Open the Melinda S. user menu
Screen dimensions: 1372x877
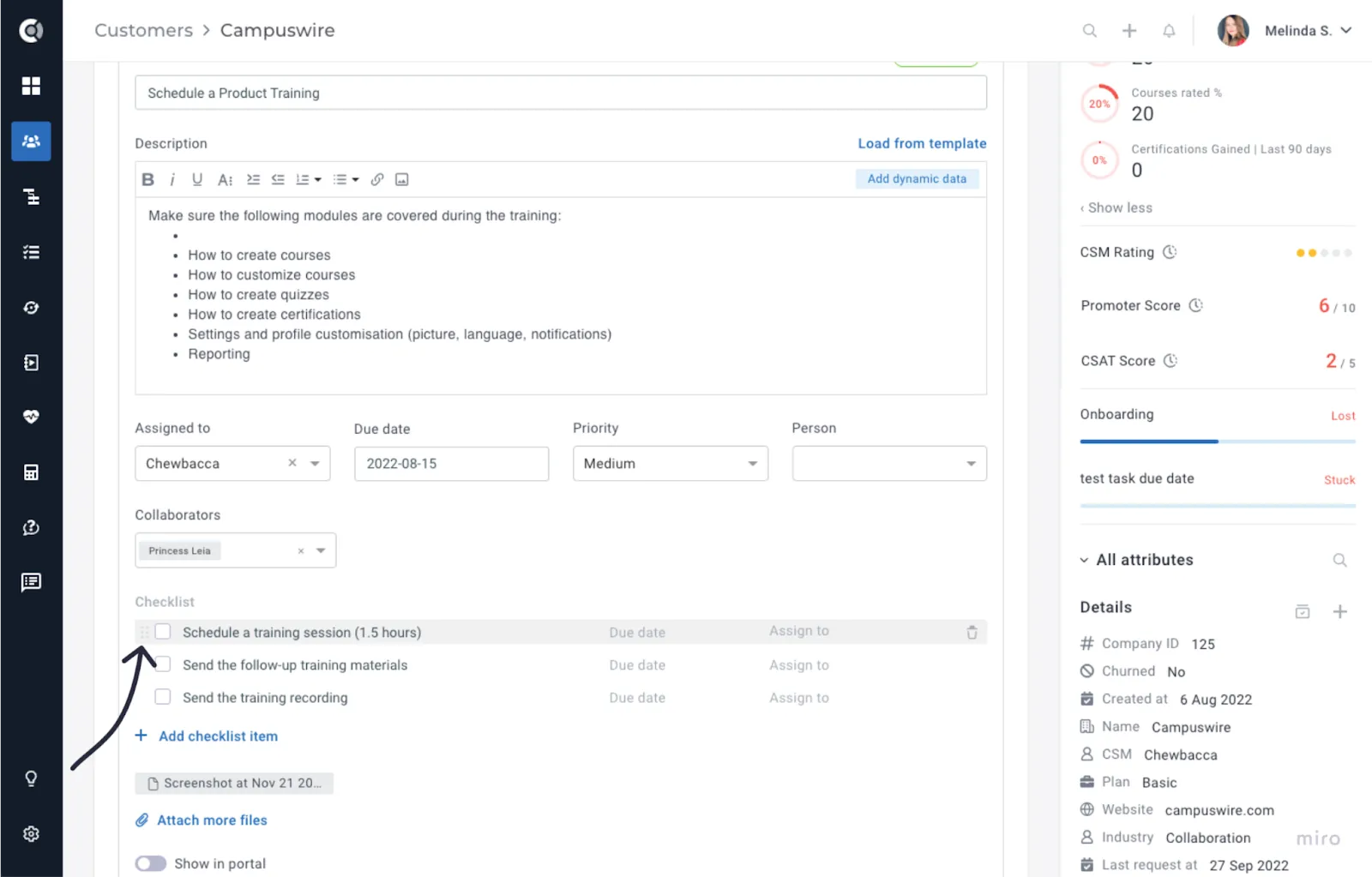coord(1285,31)
